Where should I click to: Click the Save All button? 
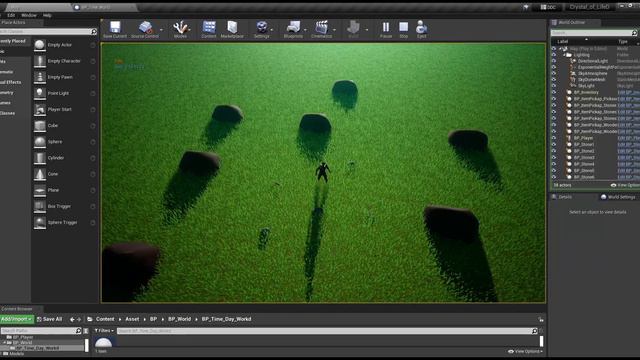pos(49,319)
